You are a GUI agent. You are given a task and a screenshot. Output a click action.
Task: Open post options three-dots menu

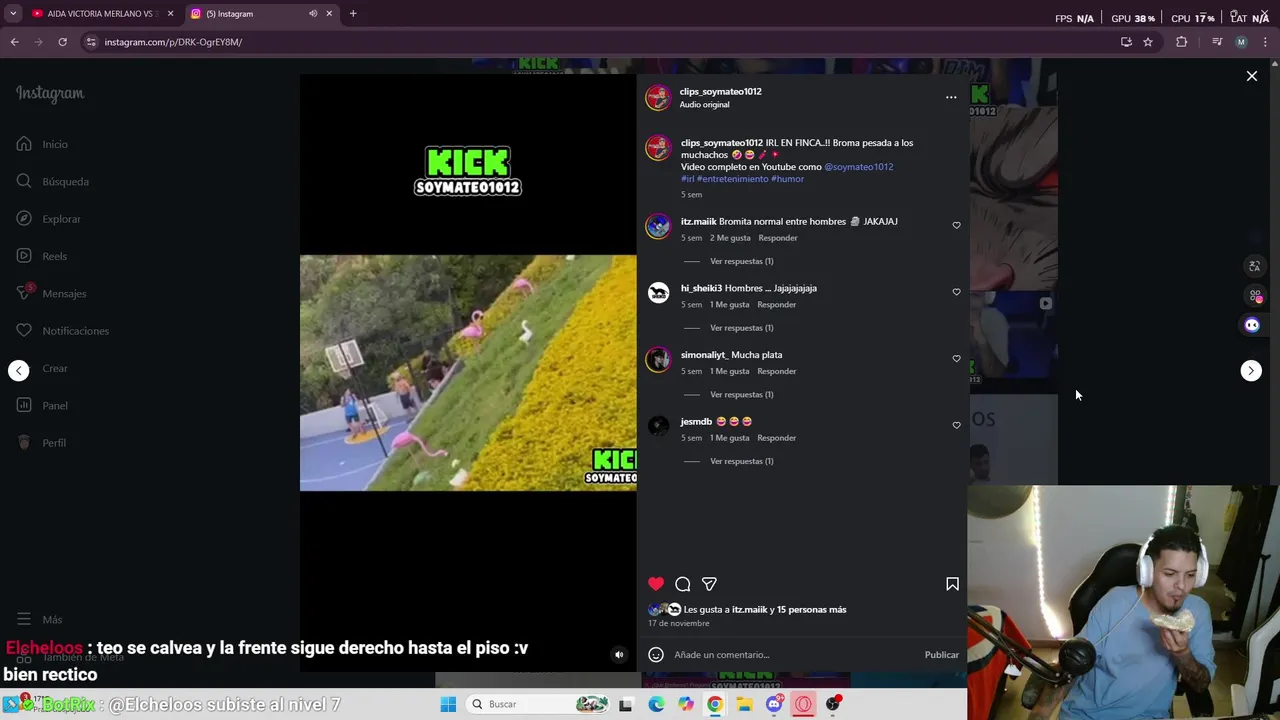point(951,97)
